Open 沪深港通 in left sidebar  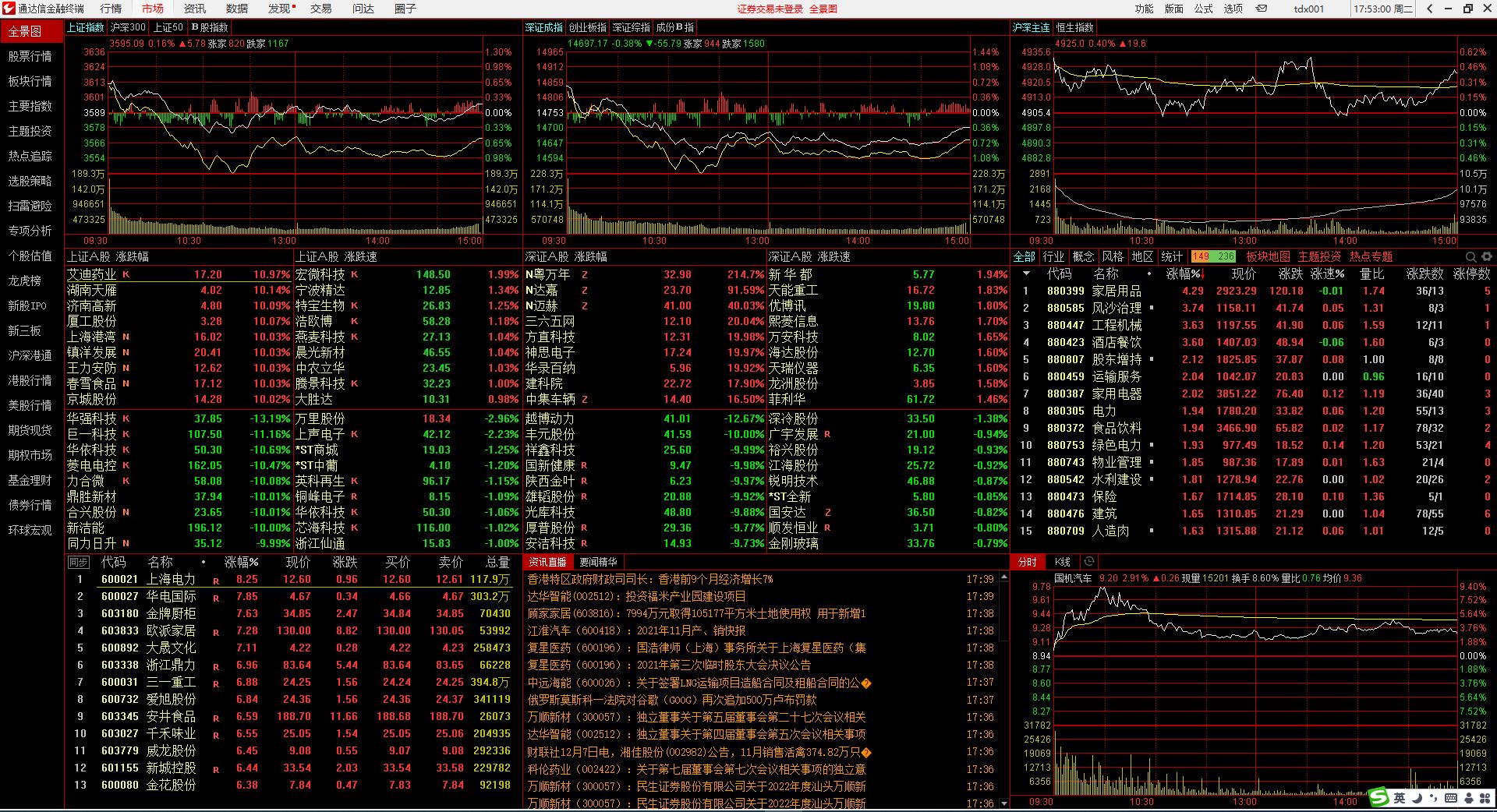click(30, 355)
